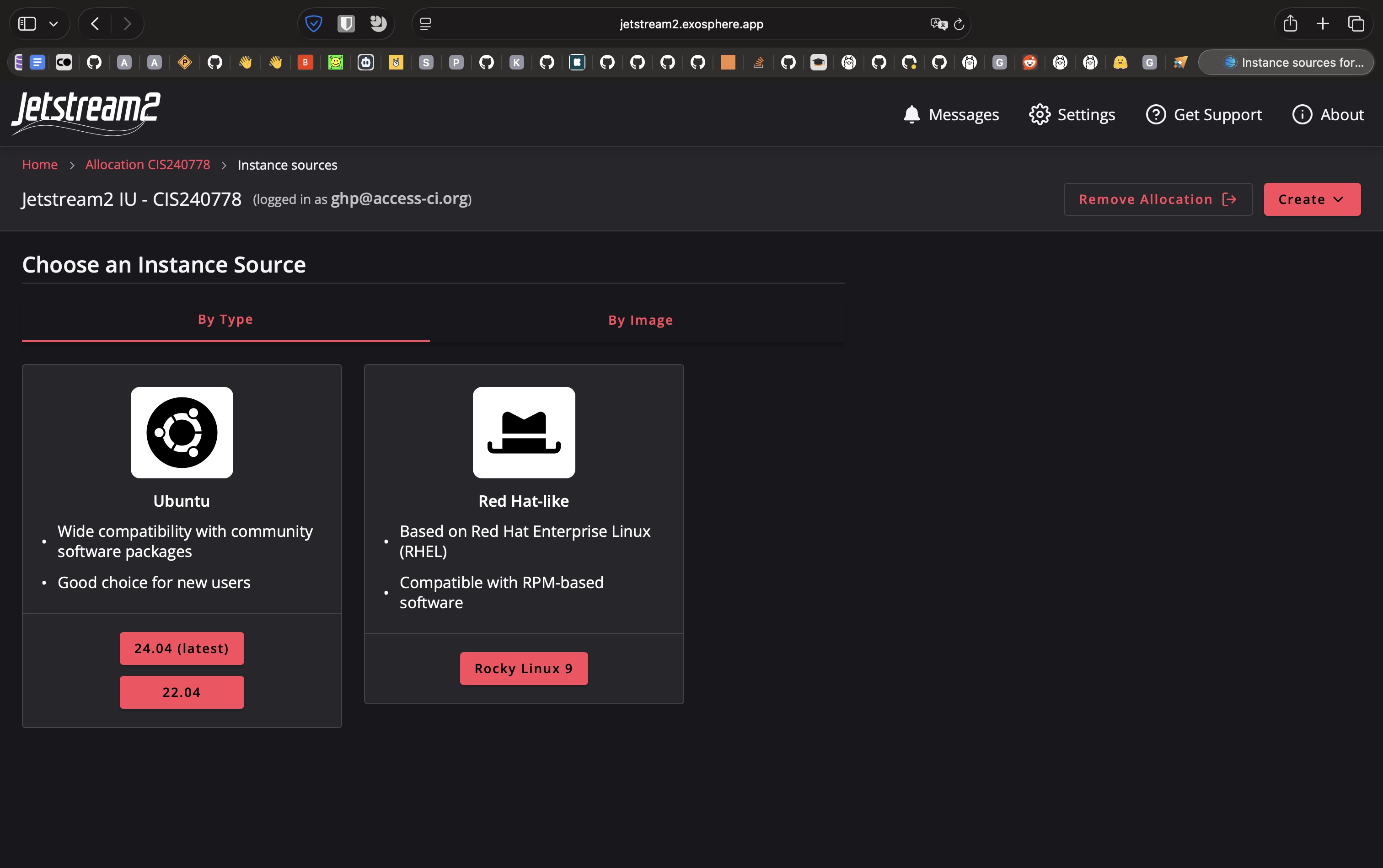Open Messages via the bell icon
The width and height of the screenshot is (1383, 868).
tap(911, 115)
